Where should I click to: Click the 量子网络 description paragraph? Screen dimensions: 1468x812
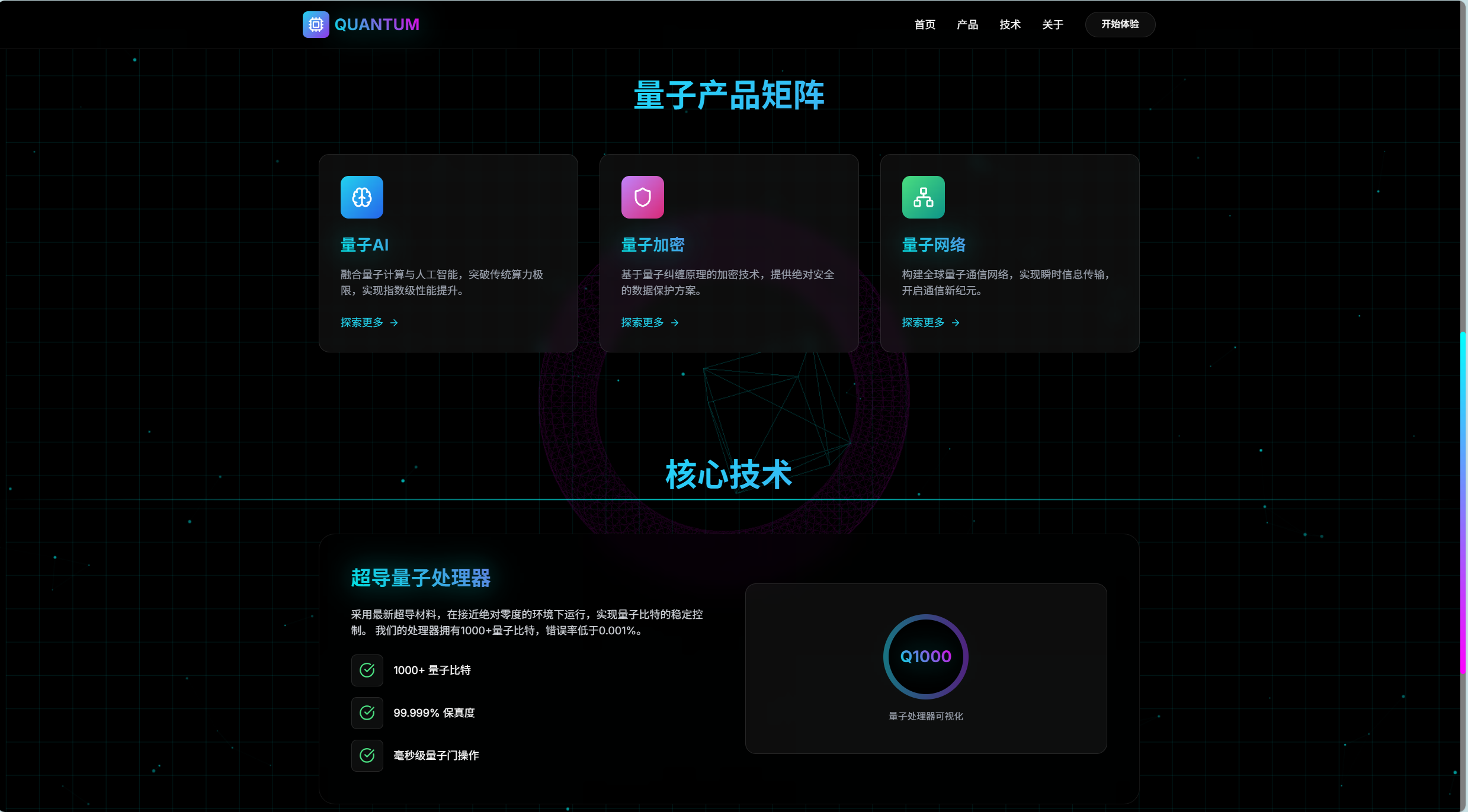1007,283
